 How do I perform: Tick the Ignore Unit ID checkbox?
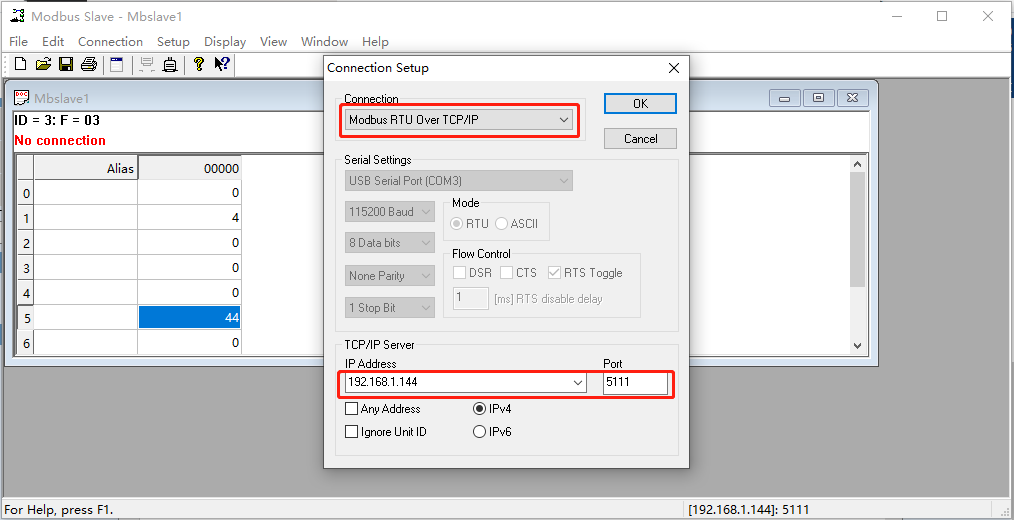[x=351, y=432]
